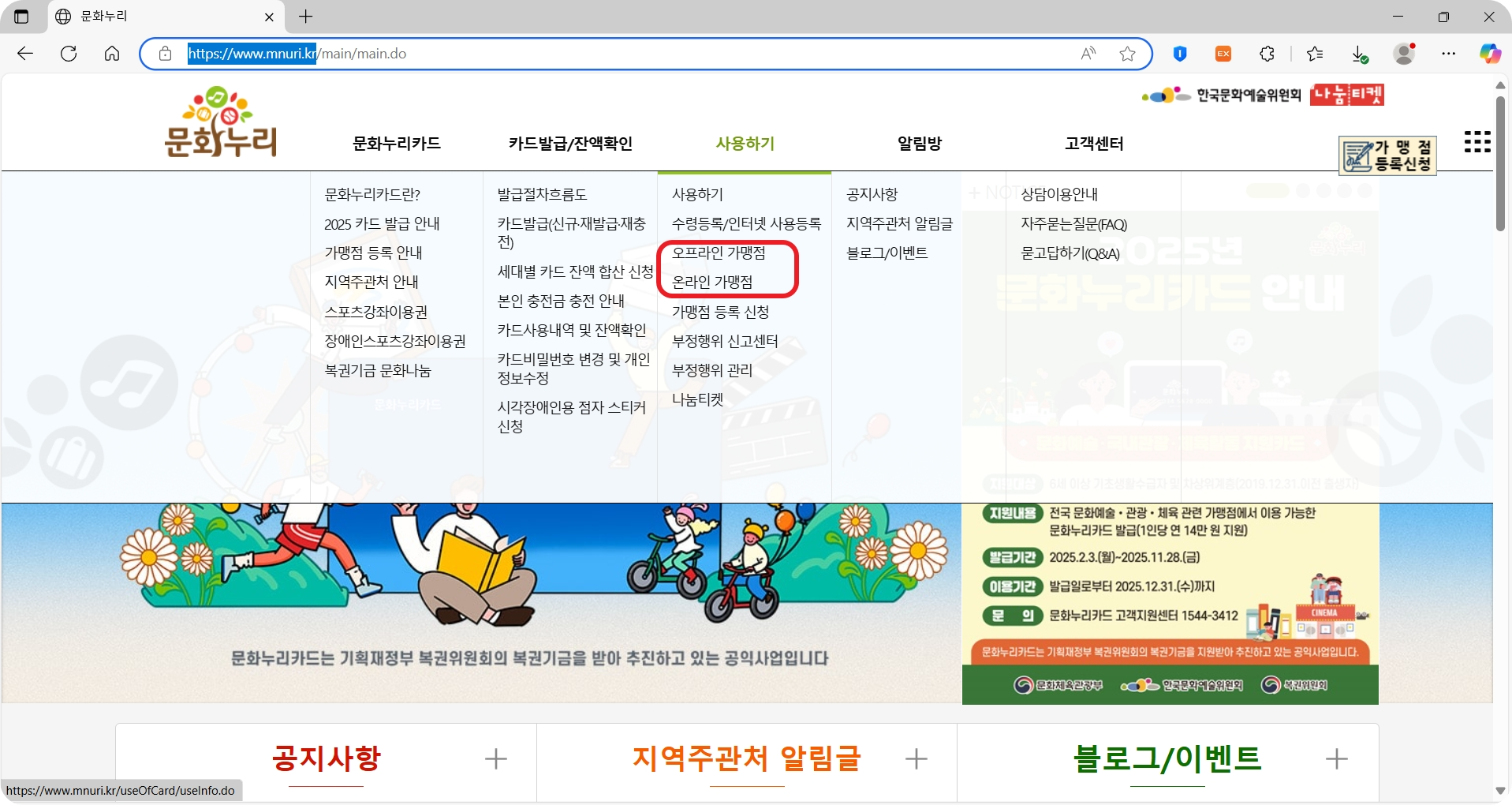
Task: Expand the 공지사항 section with plus button
Action: click(x=495, y=758)
